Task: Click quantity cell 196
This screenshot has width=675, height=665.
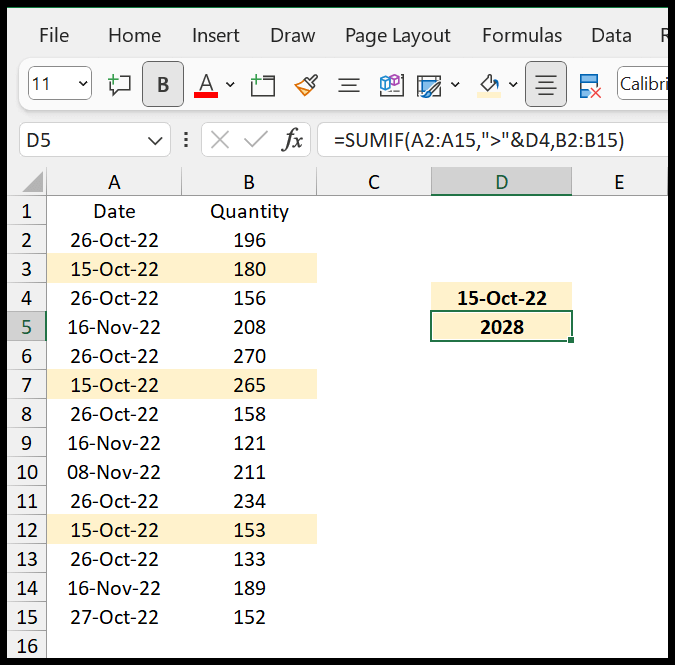Action: point(249,240)
